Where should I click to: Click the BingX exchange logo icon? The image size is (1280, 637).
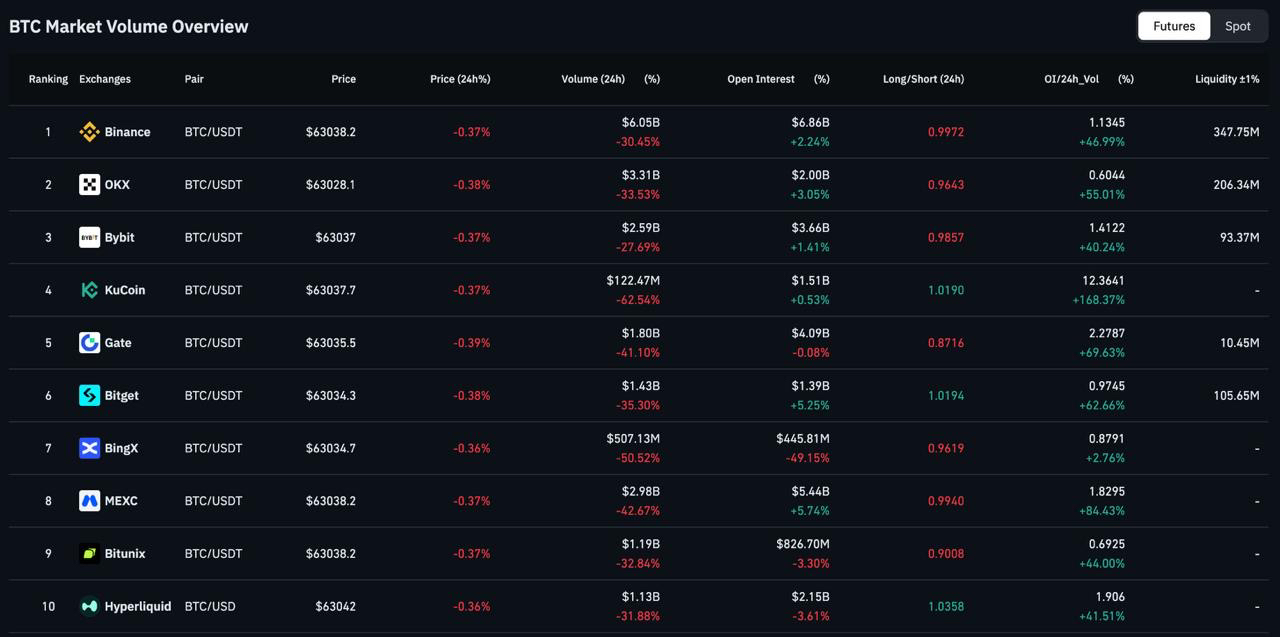89,448
